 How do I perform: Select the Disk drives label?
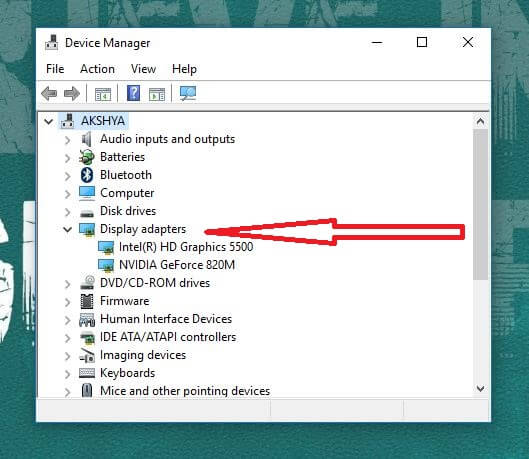click(x=128, y=211)
